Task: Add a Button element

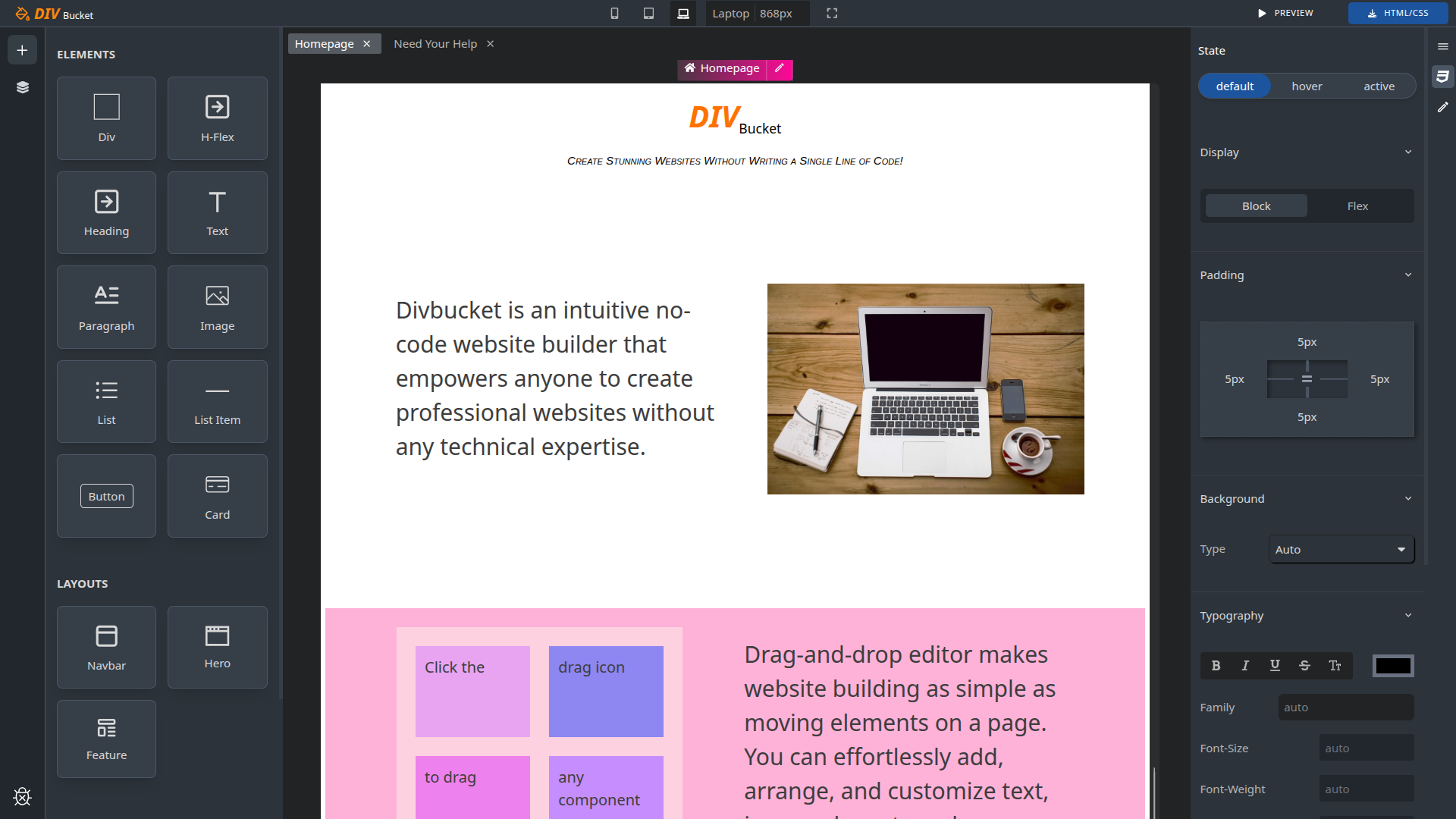Action: [106, 496]
